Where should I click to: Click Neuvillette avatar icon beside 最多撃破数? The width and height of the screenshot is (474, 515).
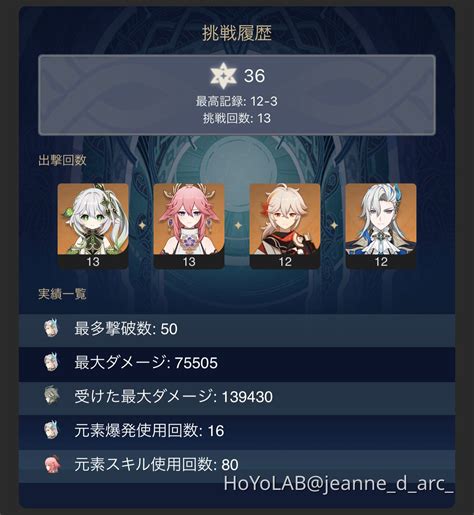tap(52, 328)
